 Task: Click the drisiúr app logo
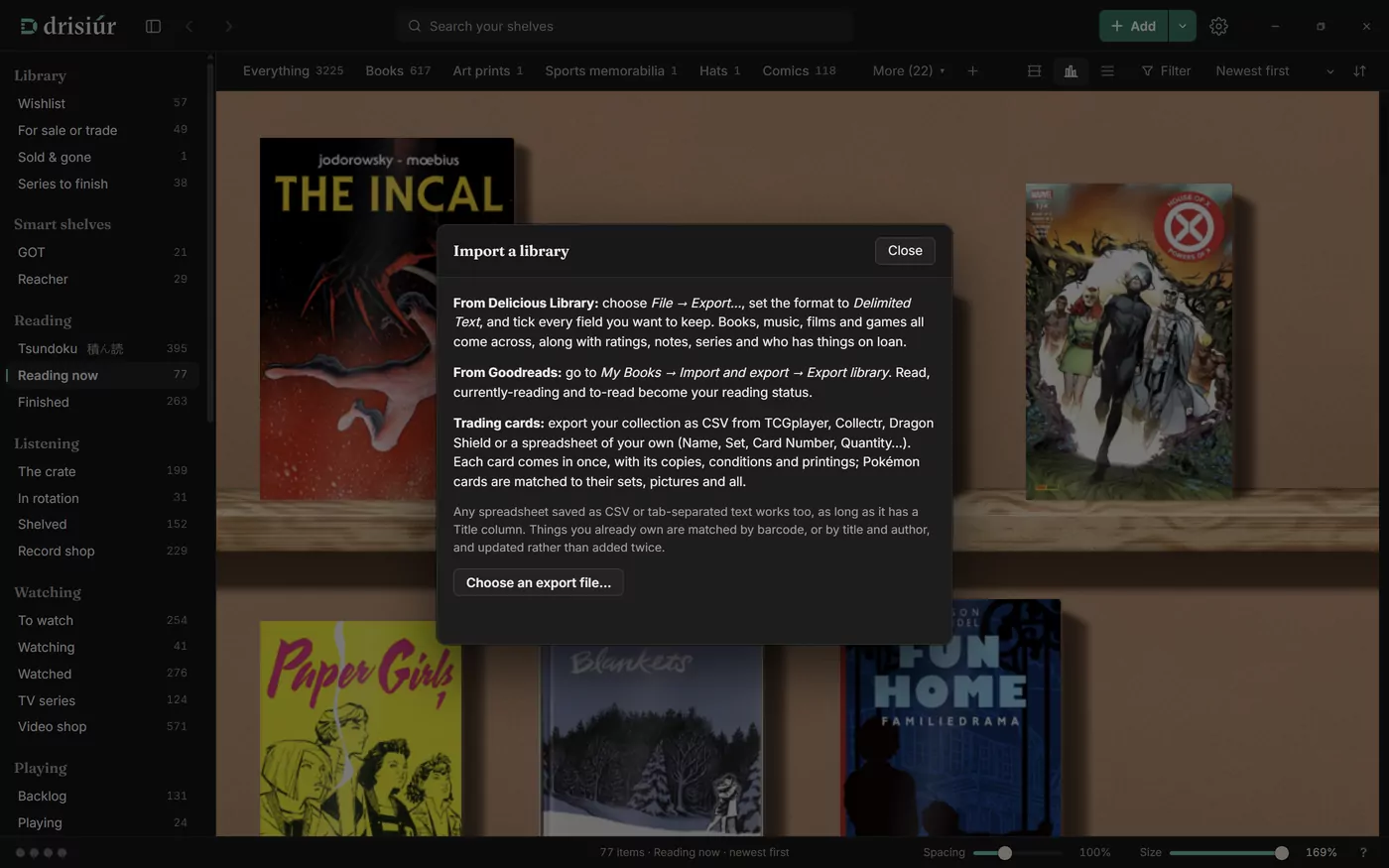[x=68, y=26]
